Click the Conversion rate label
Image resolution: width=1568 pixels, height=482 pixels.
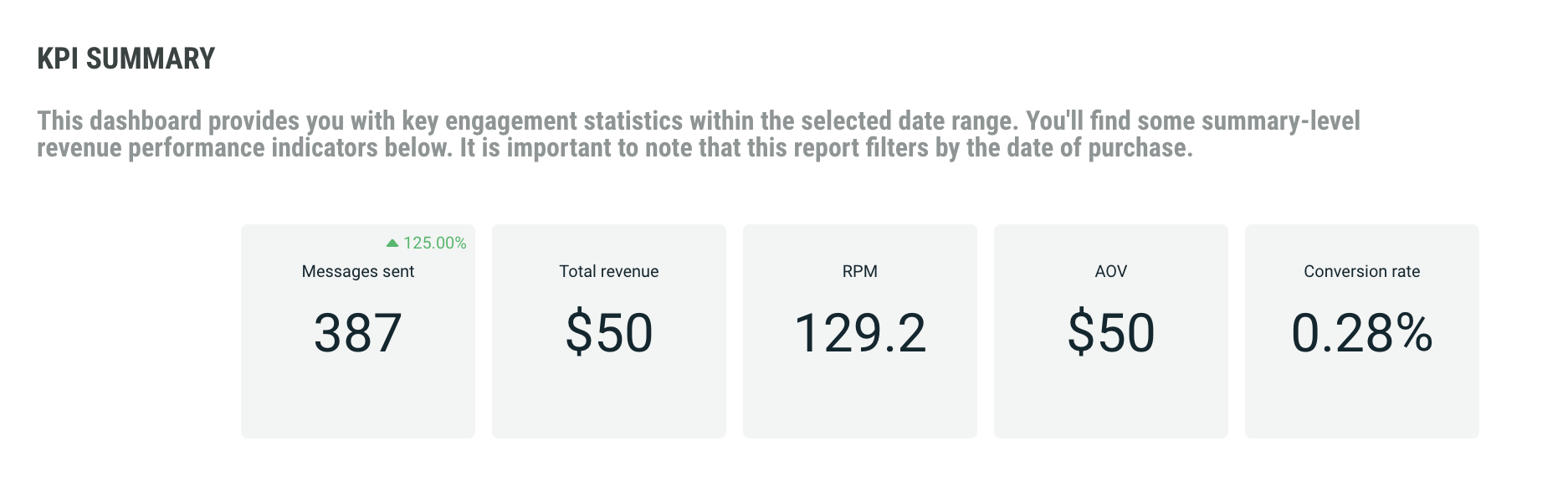click(1361, 271)
